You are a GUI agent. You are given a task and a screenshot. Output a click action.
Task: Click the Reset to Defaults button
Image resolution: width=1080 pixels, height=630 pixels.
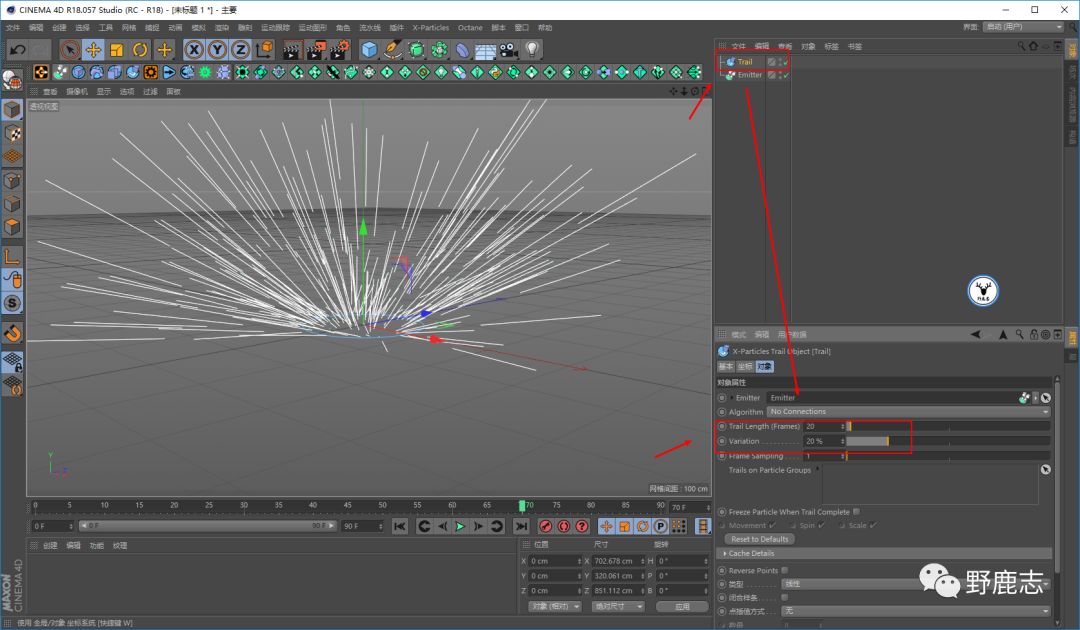click(760, 539)
